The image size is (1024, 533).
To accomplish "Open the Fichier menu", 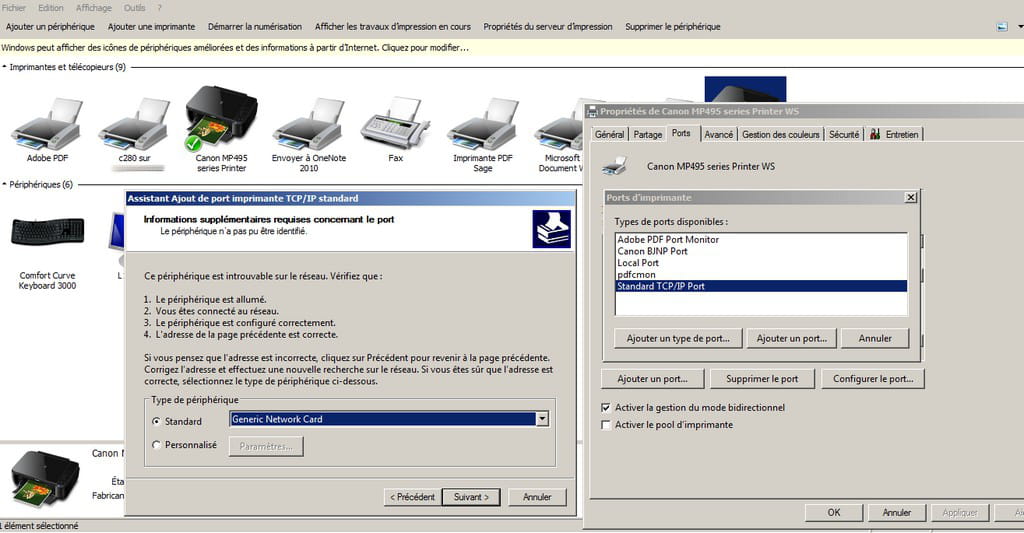I will click(x=14, y=8).
